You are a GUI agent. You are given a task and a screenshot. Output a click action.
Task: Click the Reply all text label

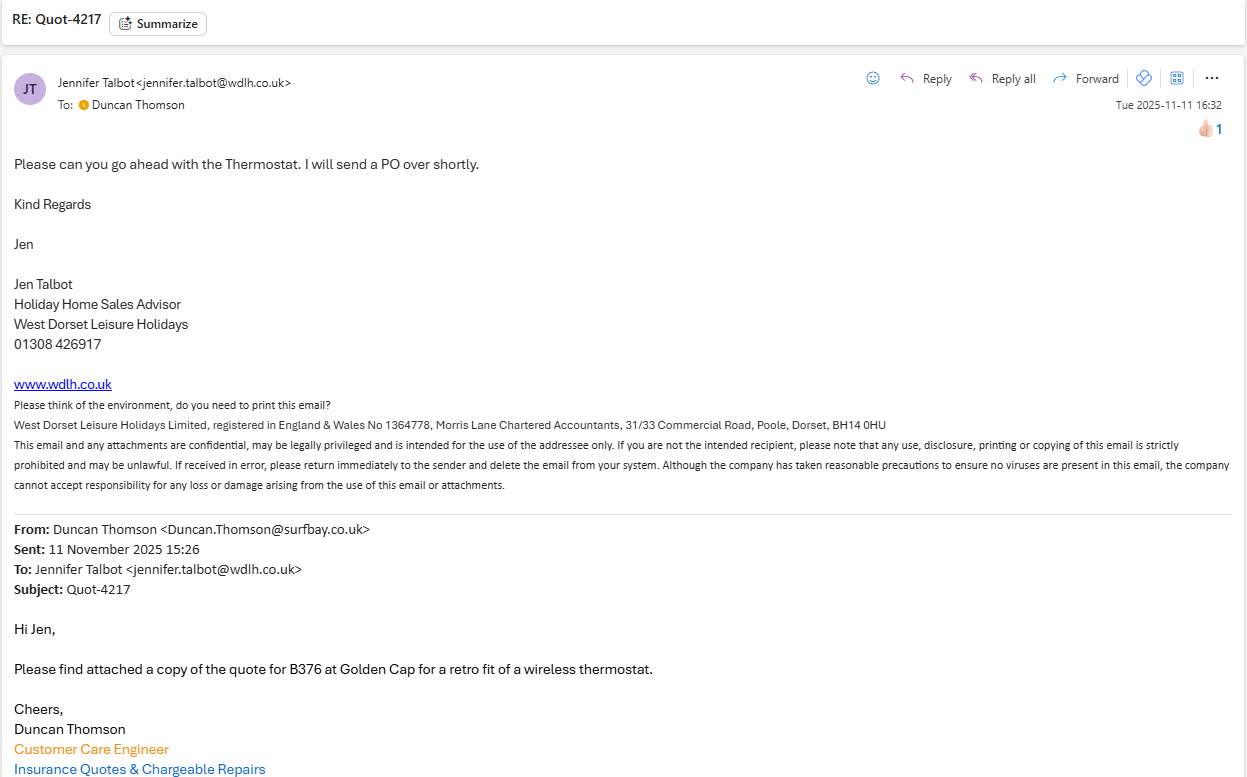pyautogui.click(x=1013, y=79)
